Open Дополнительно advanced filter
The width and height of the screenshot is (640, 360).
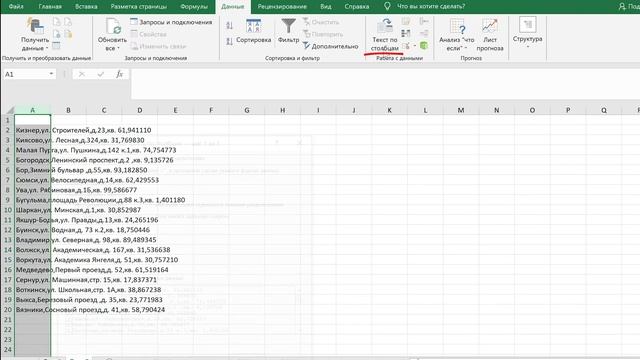(x=331, y=46)
